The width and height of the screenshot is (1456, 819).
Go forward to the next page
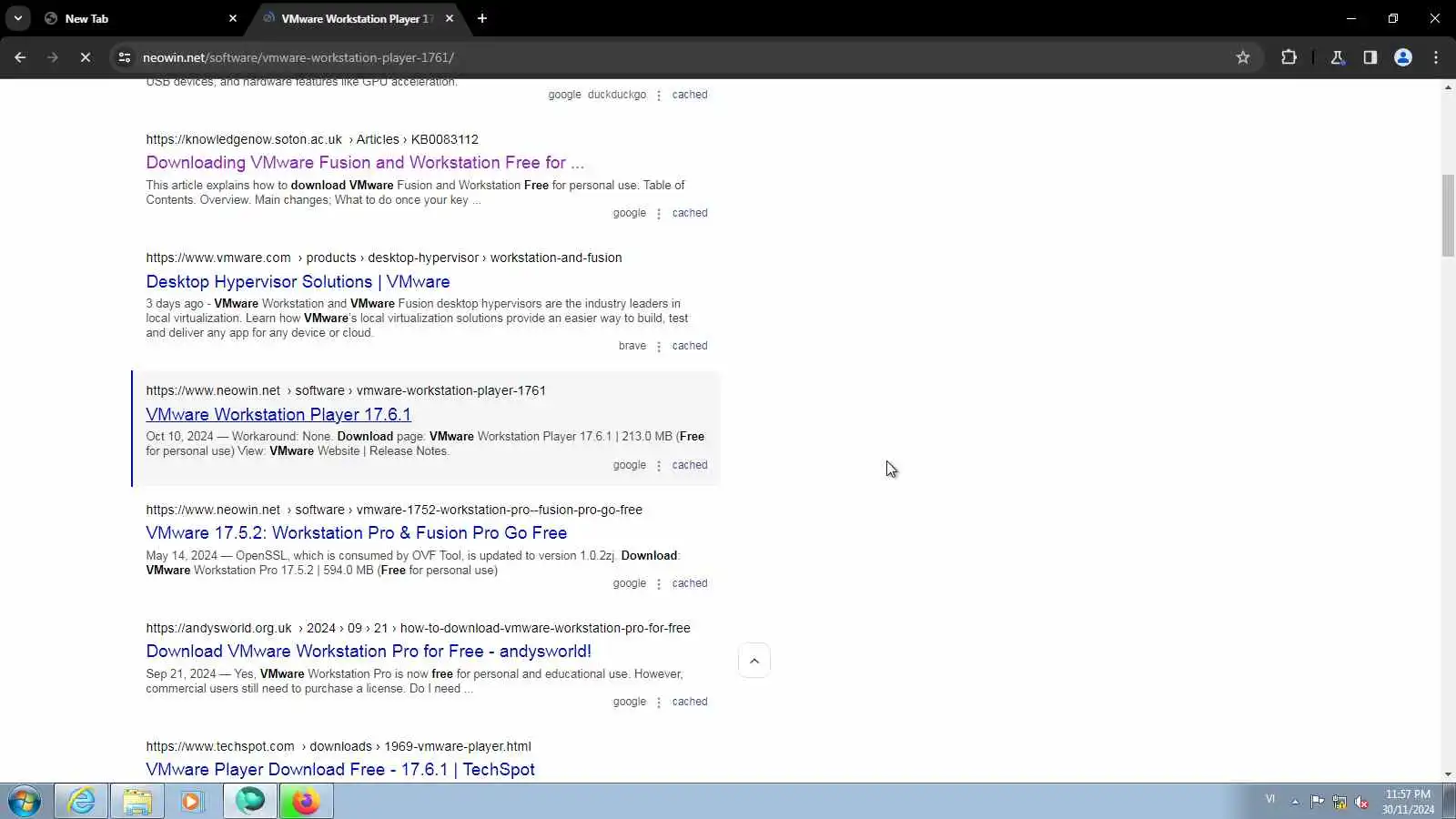click(x=53, y=57)
